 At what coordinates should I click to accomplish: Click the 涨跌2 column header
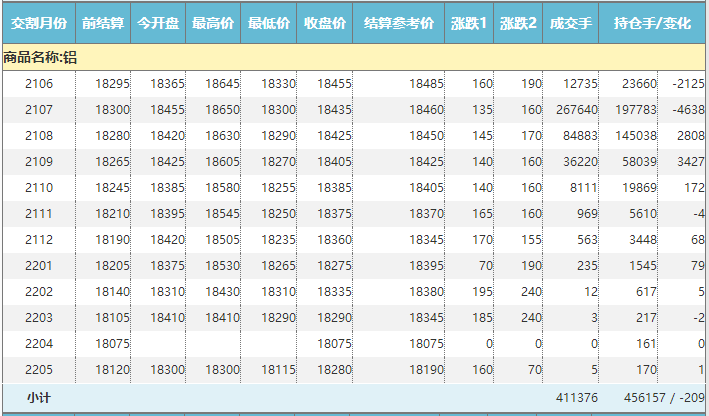tap(518, 22)
